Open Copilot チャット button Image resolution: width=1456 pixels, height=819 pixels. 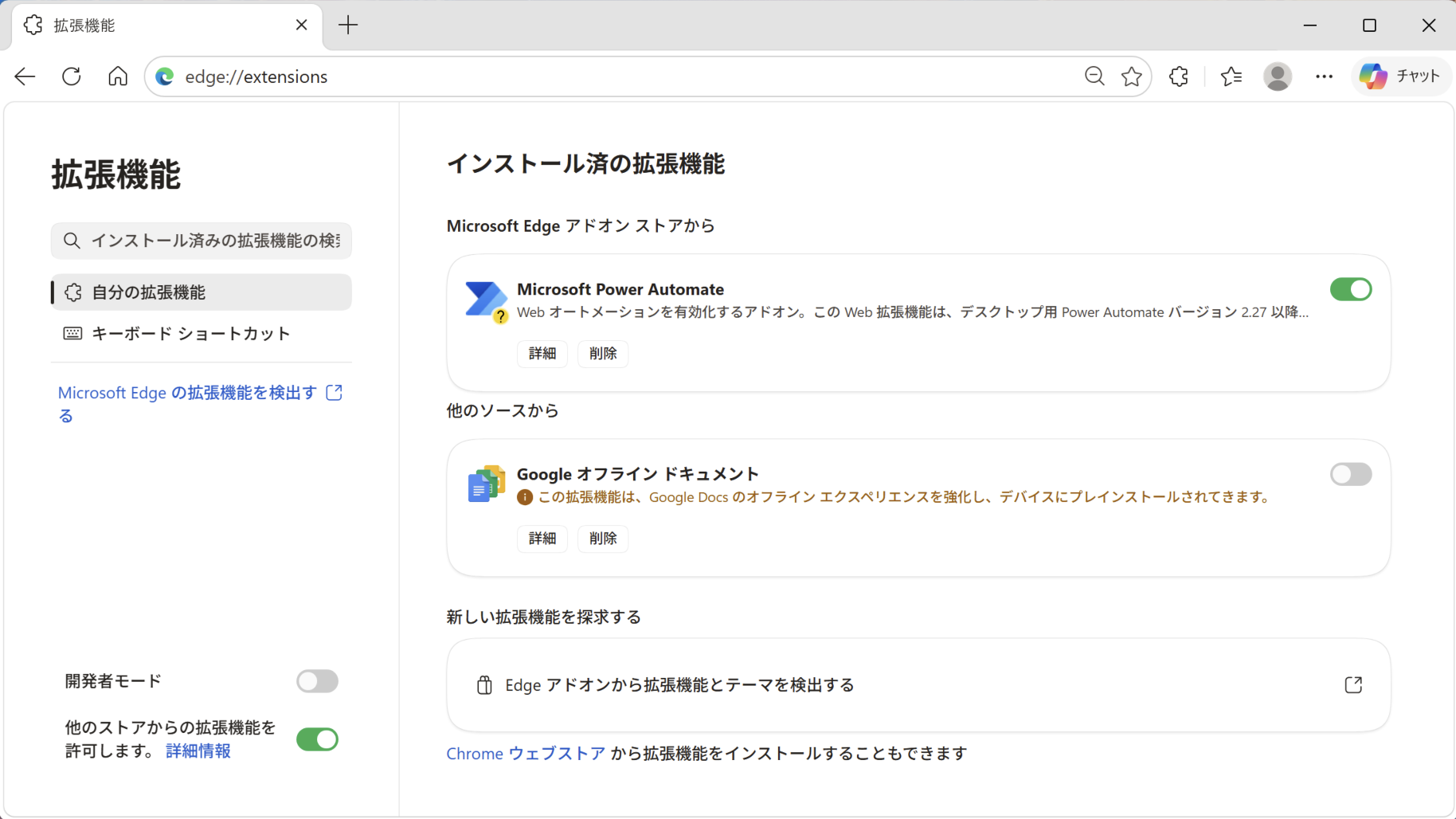coord(1401,76)
